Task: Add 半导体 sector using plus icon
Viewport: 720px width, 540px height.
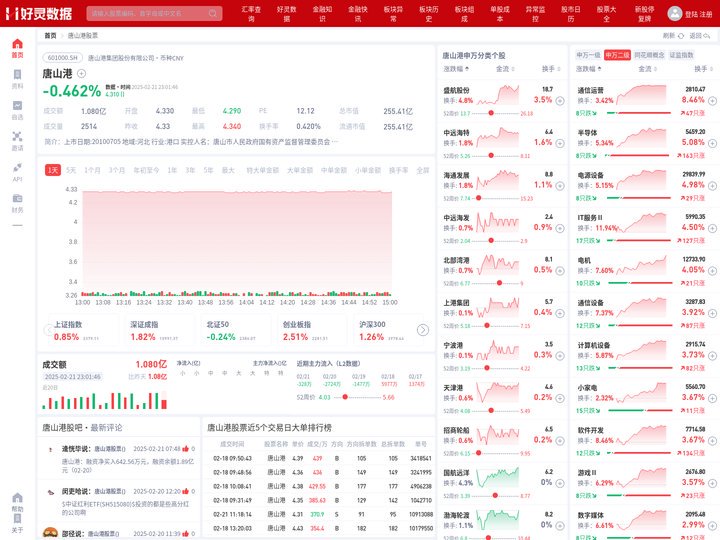Action: pyautogui.click(x=712, y=143)
